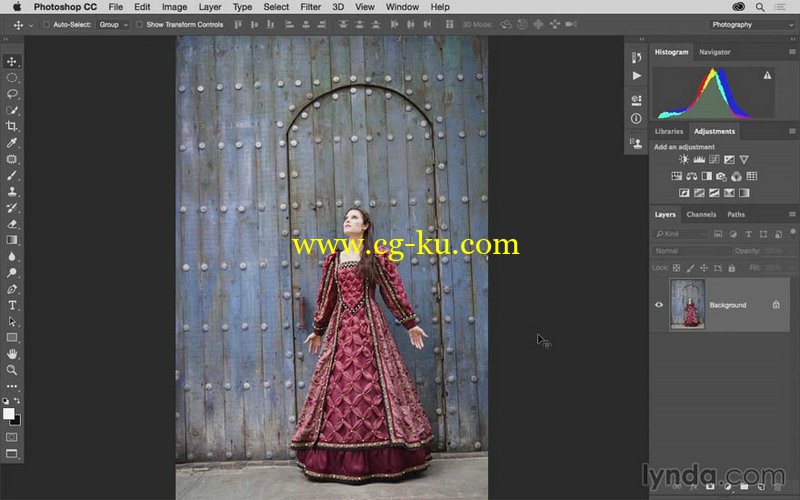Screen dimensions: 800x500
Task: Open the Kind filter dropdown
Action: pos(680,234)
